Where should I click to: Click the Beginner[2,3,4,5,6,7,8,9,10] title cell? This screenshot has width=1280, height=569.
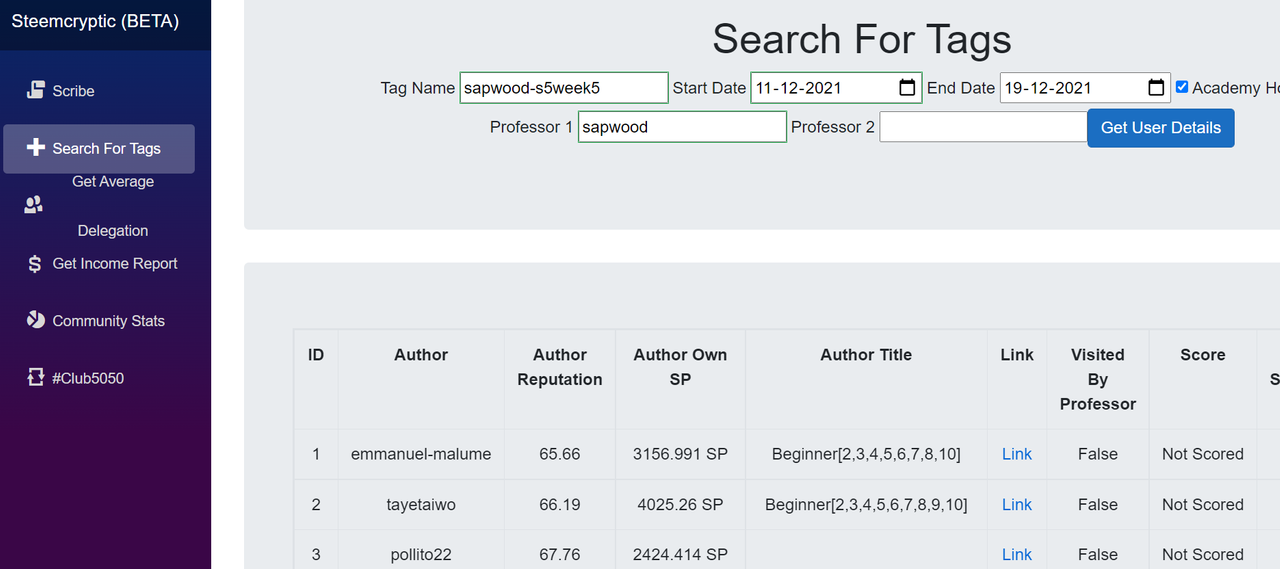866,505
